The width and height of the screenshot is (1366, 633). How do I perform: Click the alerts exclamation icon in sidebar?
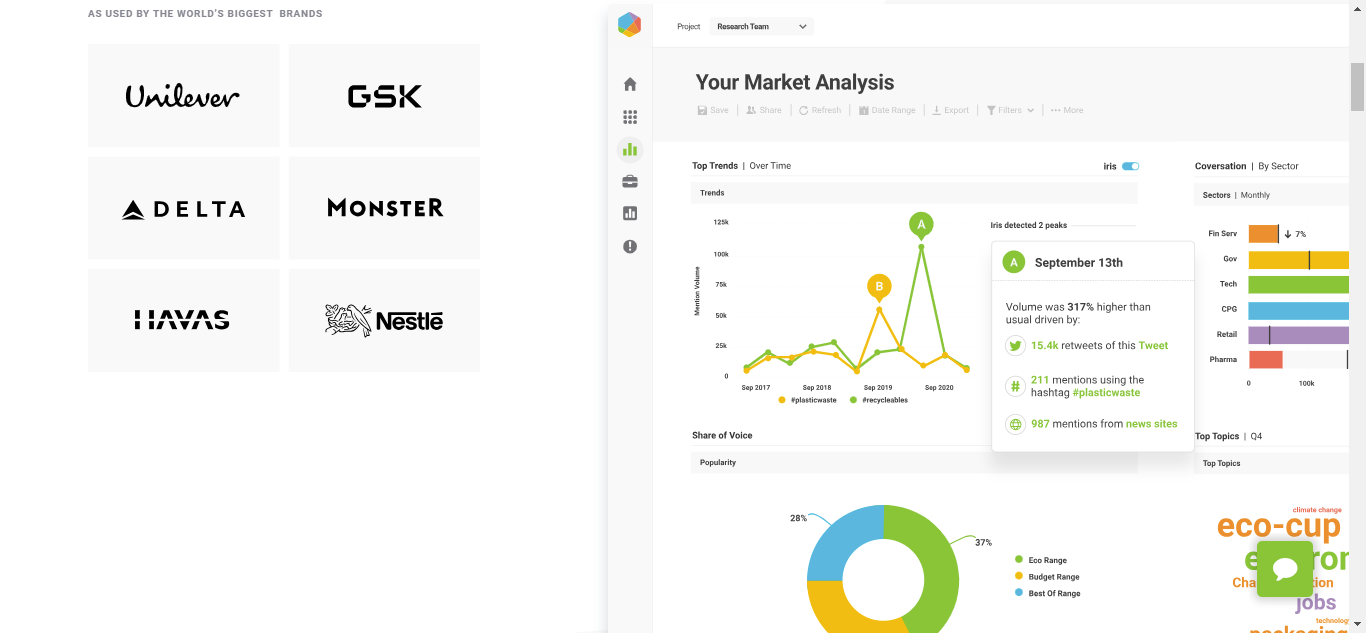(x=630, y=246)
